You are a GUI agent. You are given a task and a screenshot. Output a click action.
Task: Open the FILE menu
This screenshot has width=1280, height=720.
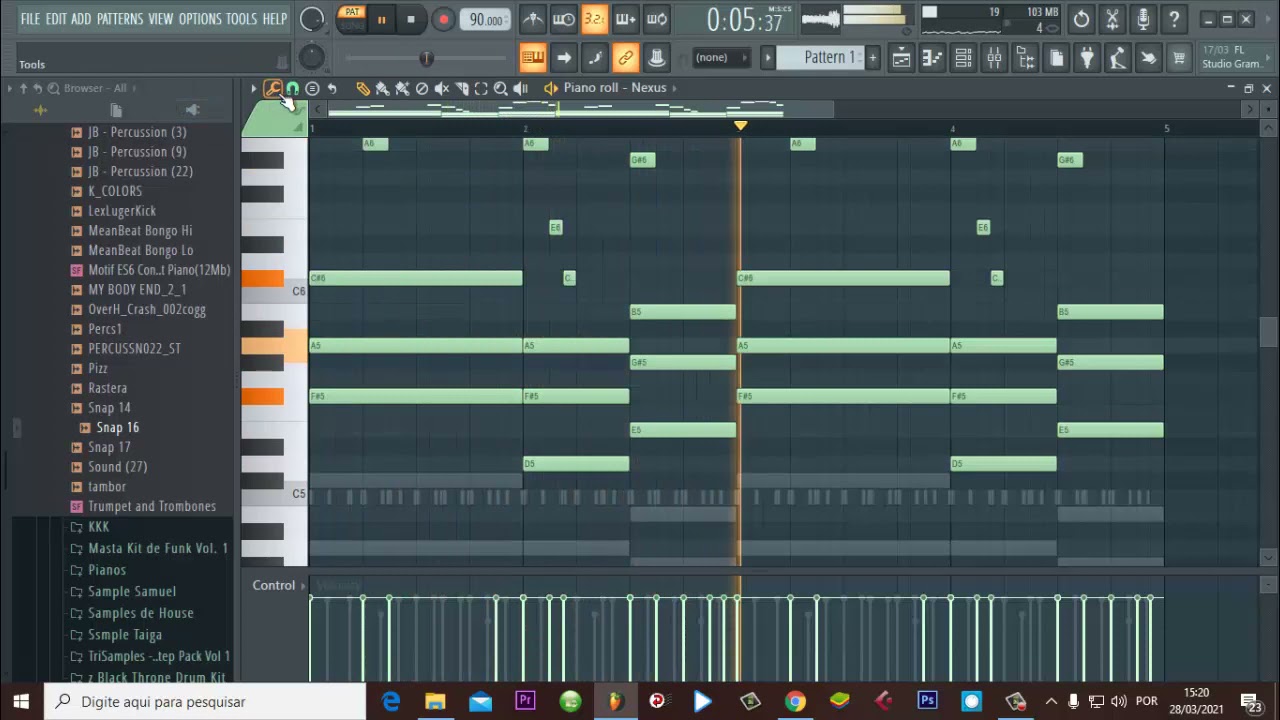(30, 19)
